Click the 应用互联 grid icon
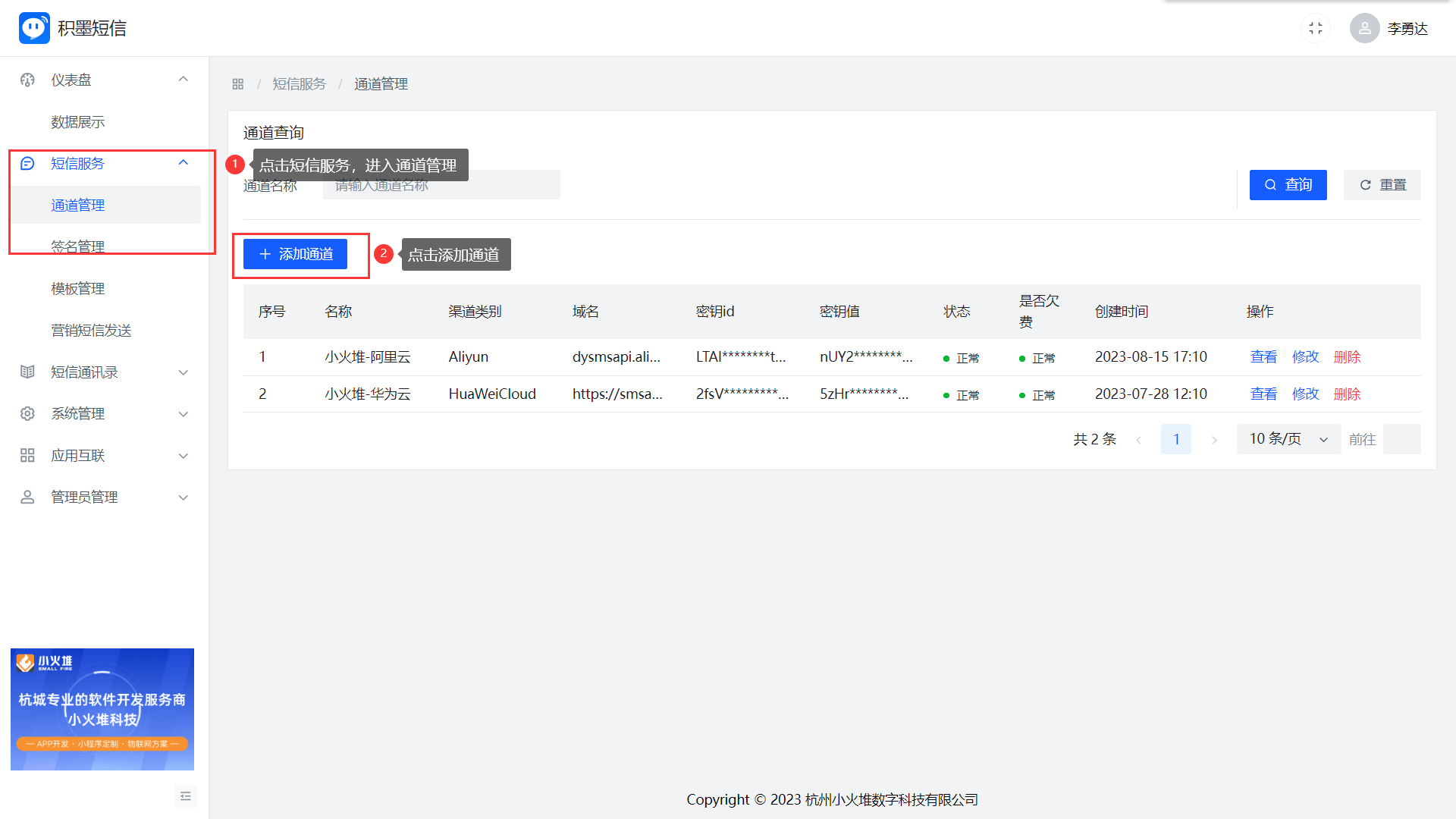 [x=27, y=455]
